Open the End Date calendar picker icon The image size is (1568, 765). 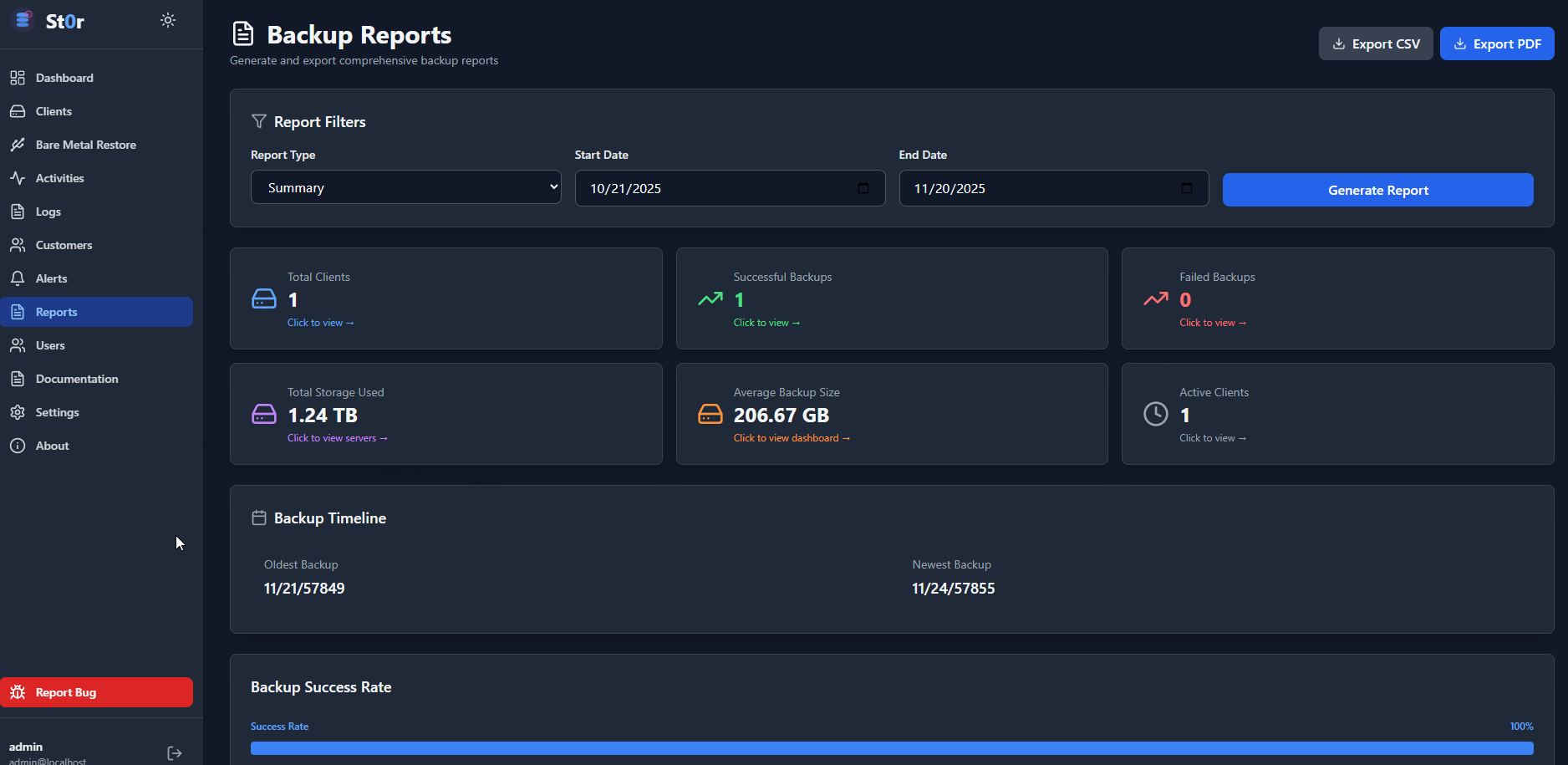coord(1187,188)
